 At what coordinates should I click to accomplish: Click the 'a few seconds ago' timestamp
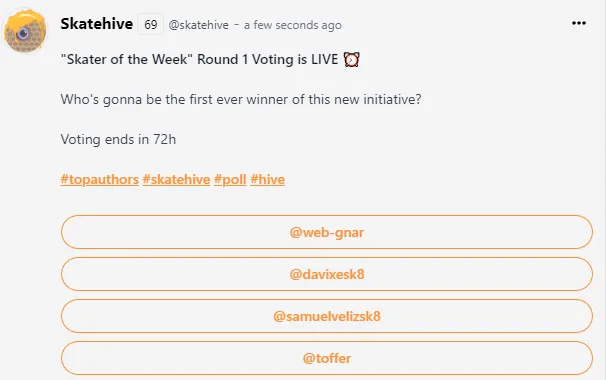[x=293, y=25]
